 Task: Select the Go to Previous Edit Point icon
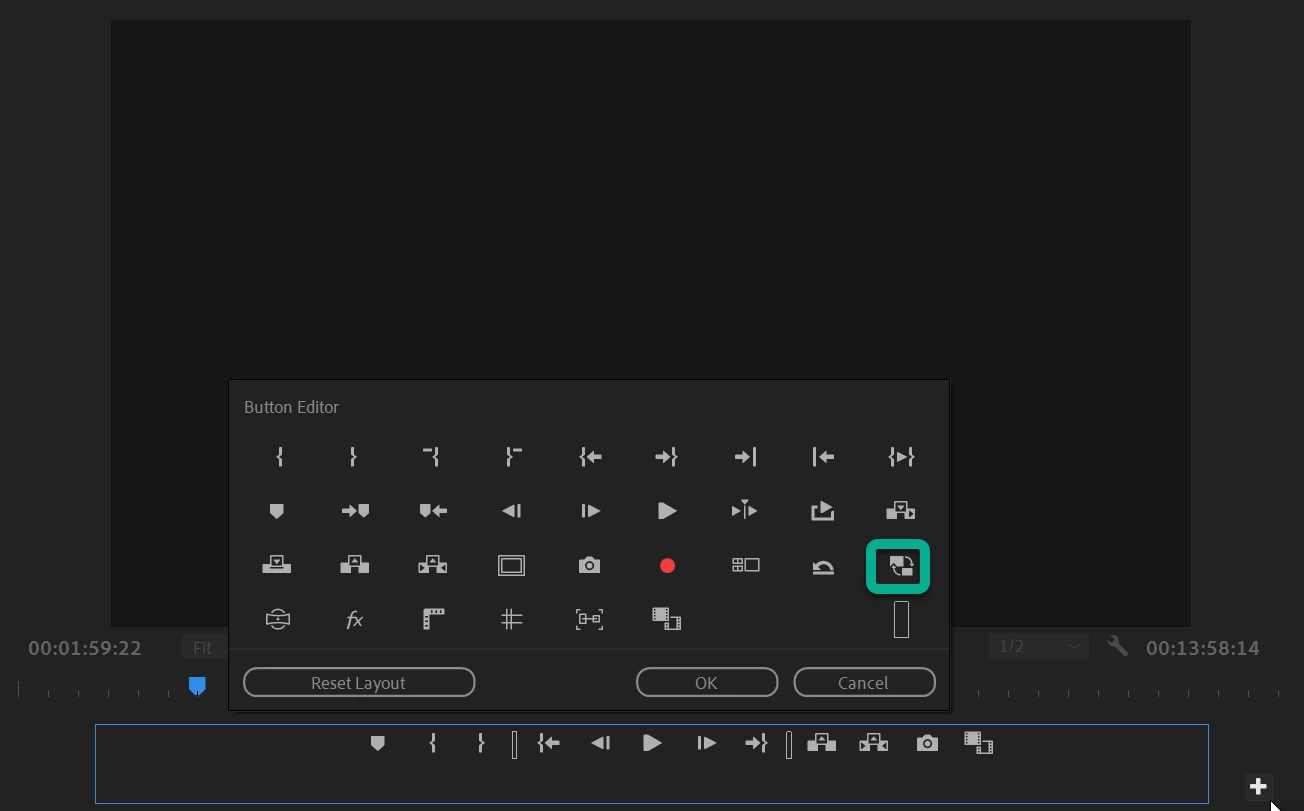click(x=823, y=457)
